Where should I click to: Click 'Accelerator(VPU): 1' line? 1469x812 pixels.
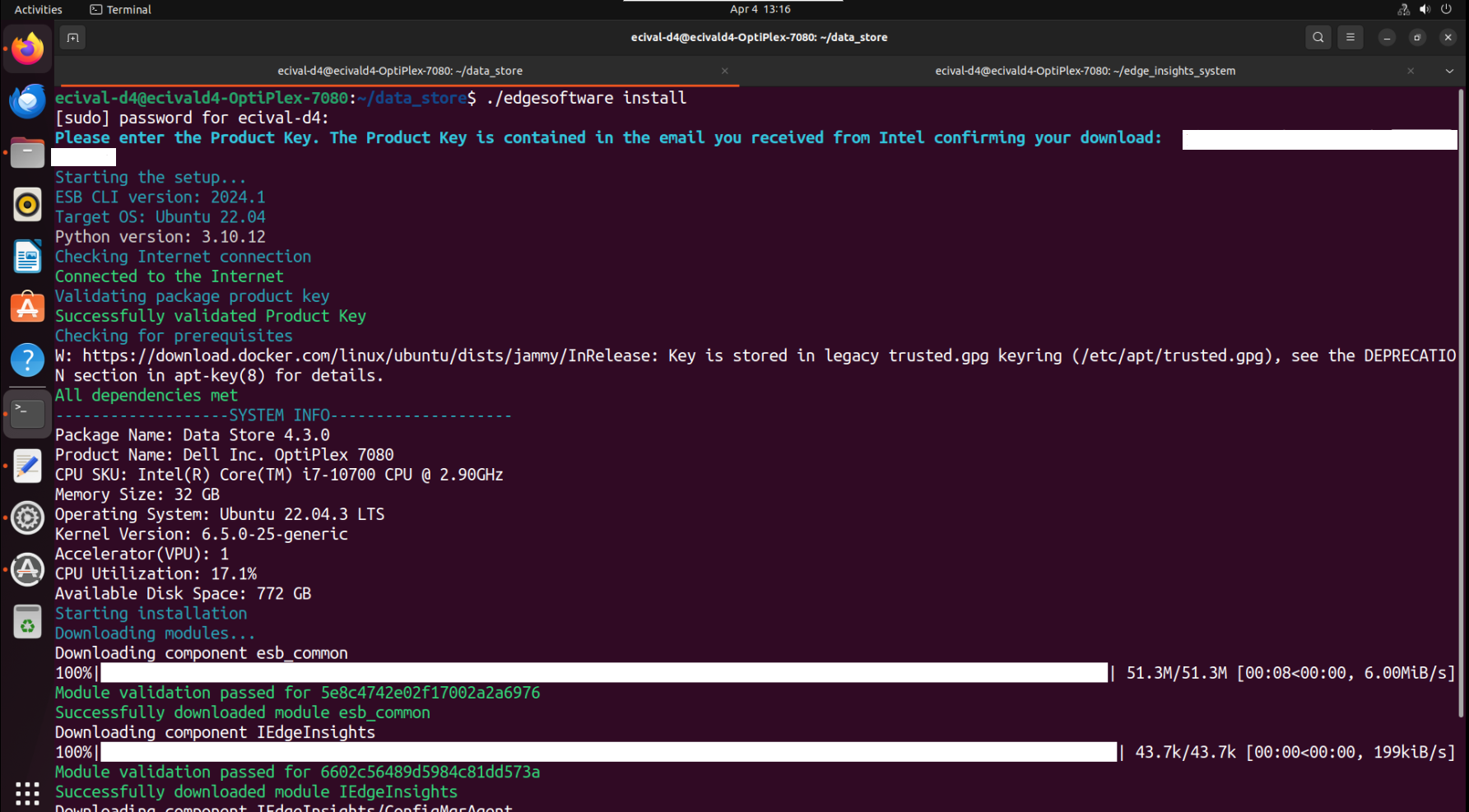(142, 554)
